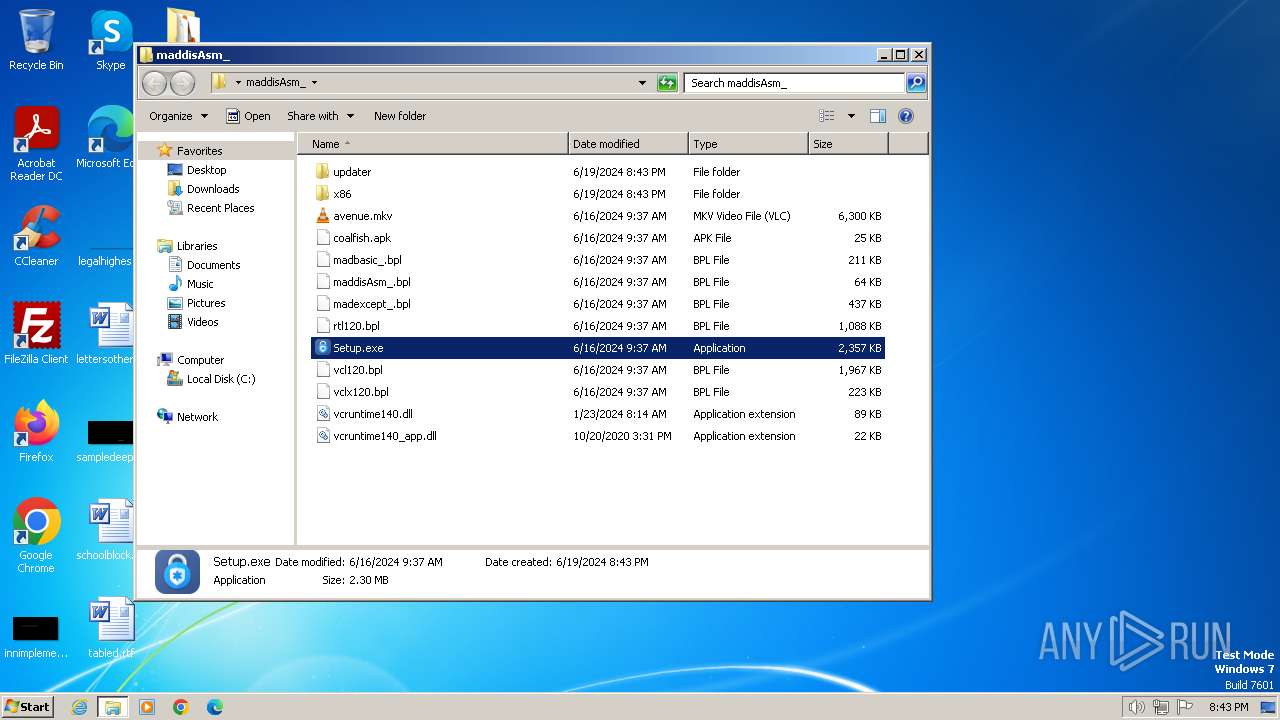Click the New folder button
The height and width of the screenshot is (720, 1280).
400,116
